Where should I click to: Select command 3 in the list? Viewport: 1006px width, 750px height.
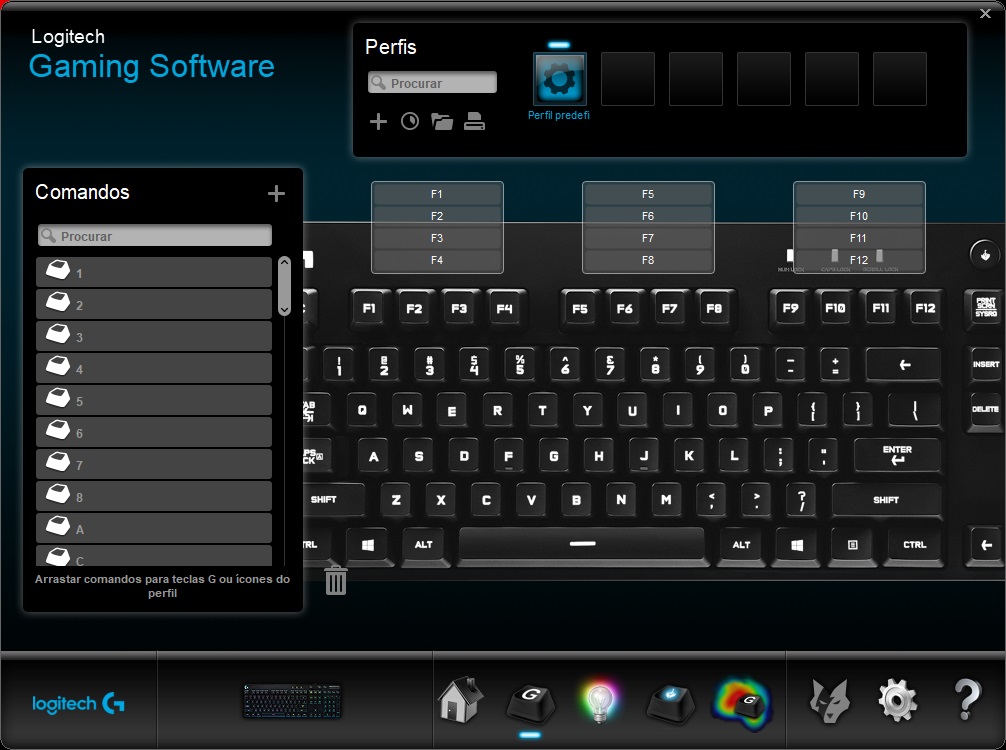tap(154, 336)
